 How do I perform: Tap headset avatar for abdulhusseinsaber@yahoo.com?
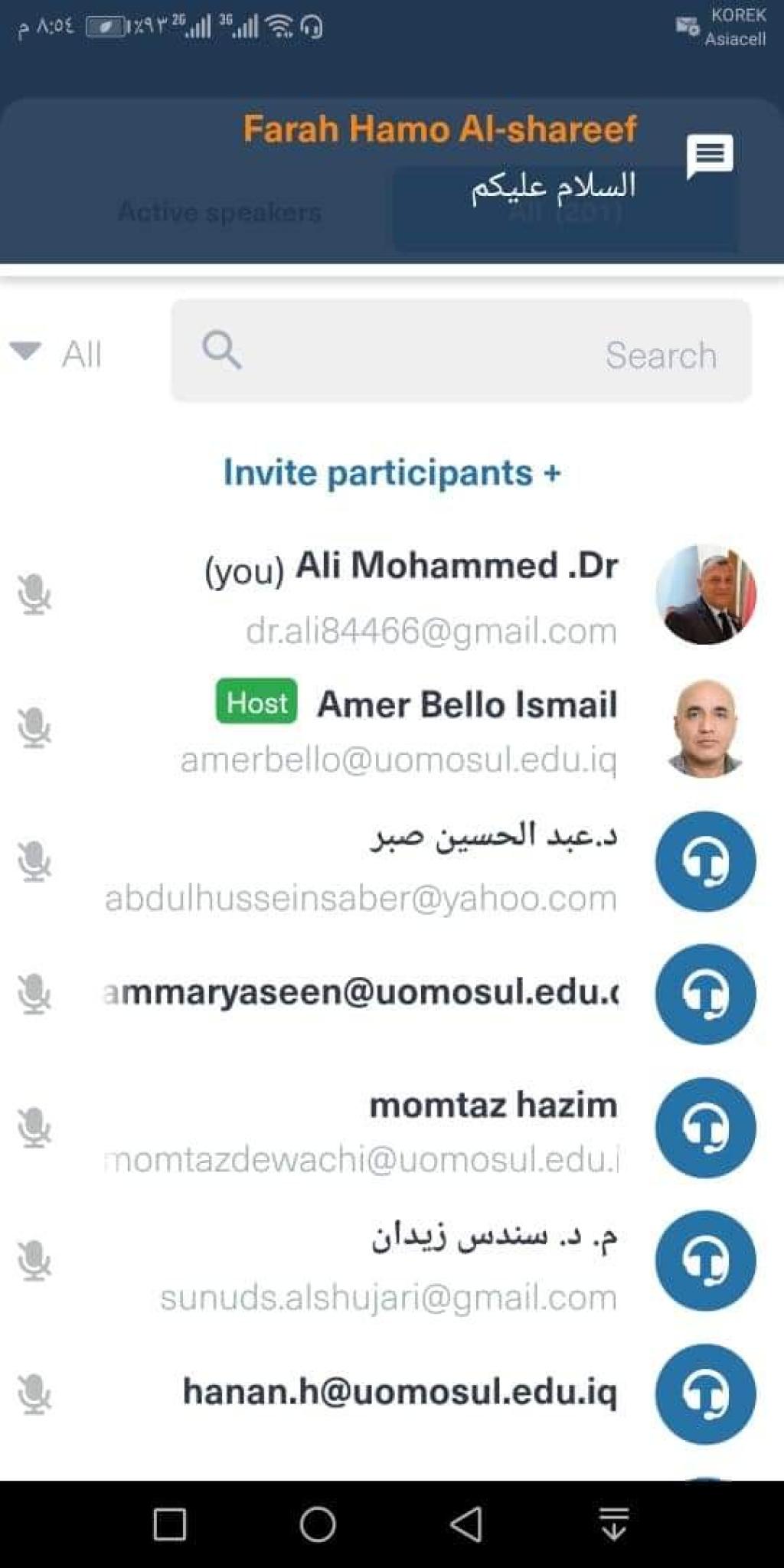point(705,861)
